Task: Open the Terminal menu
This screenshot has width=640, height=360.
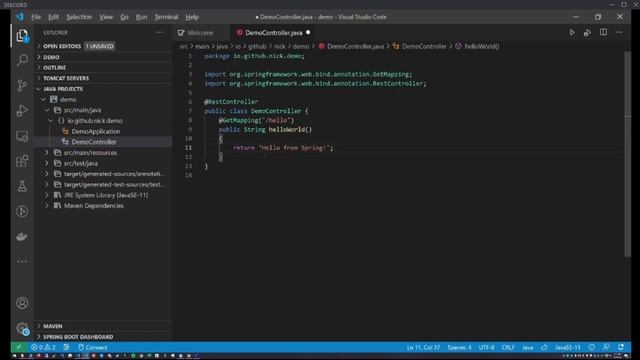Action: [166, 17]
